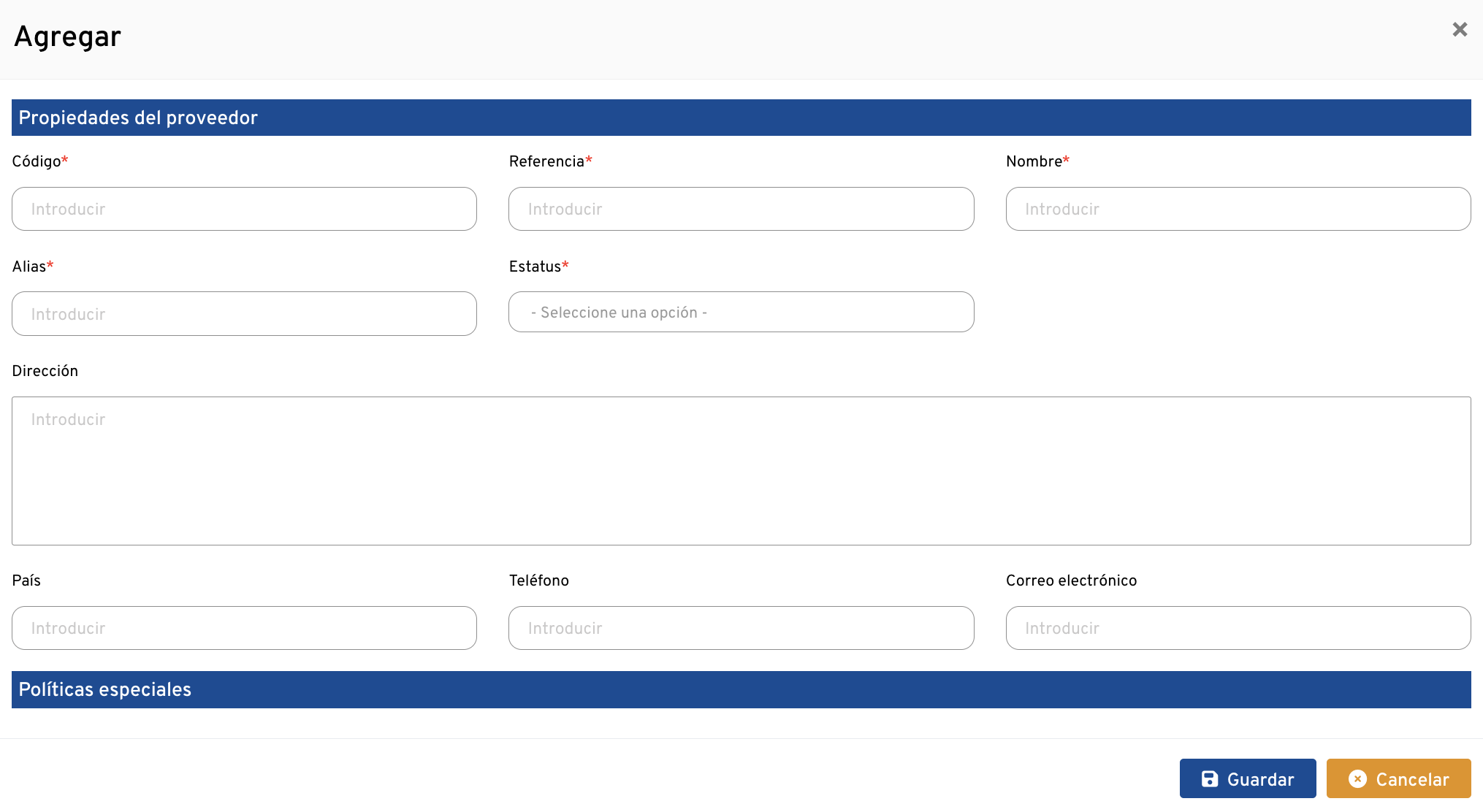Click inside the Dirección text area
Viewport: 1483px width, 812px height.
[741, 471]
